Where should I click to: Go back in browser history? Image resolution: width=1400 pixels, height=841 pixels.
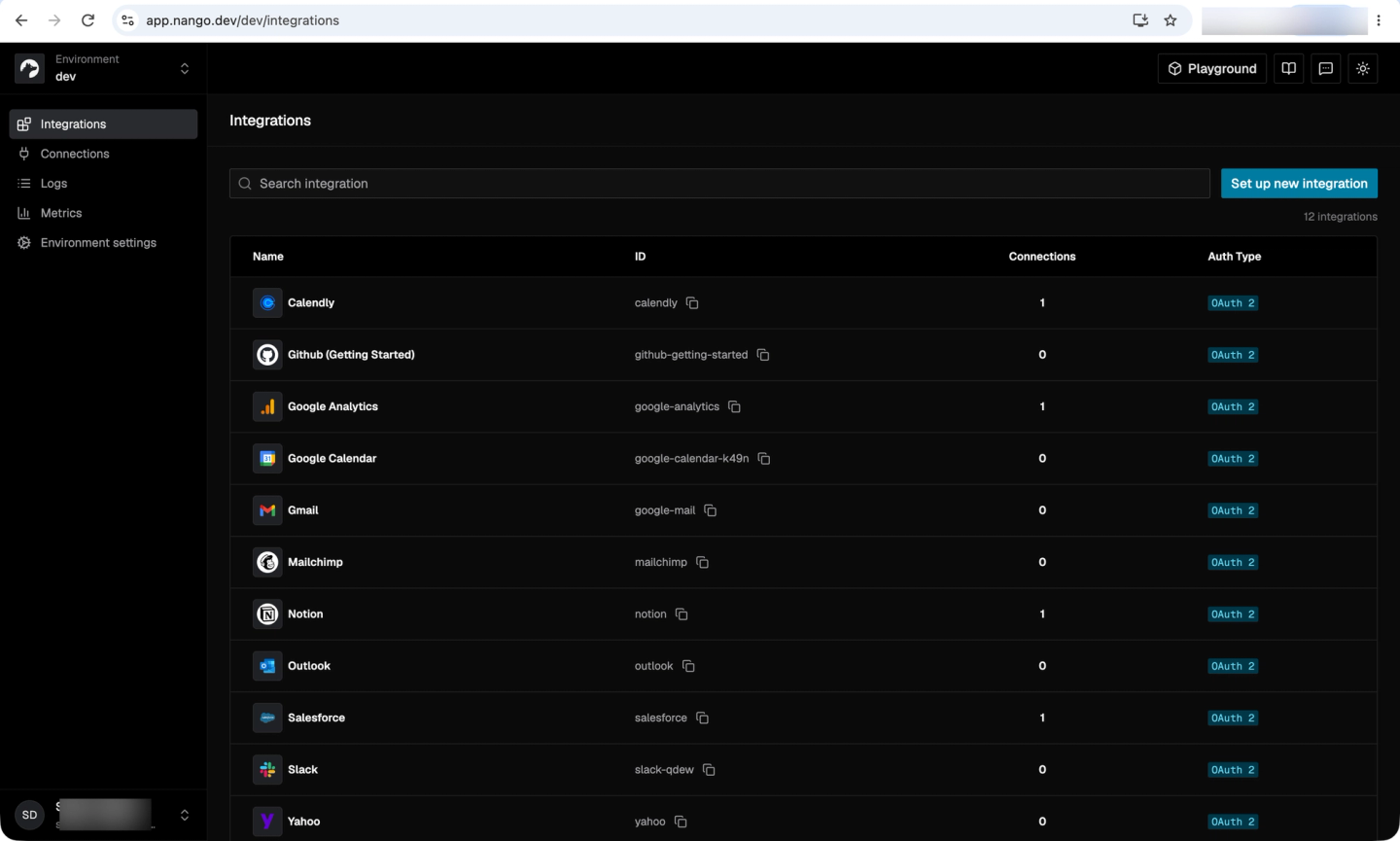(x=21, y=20)
